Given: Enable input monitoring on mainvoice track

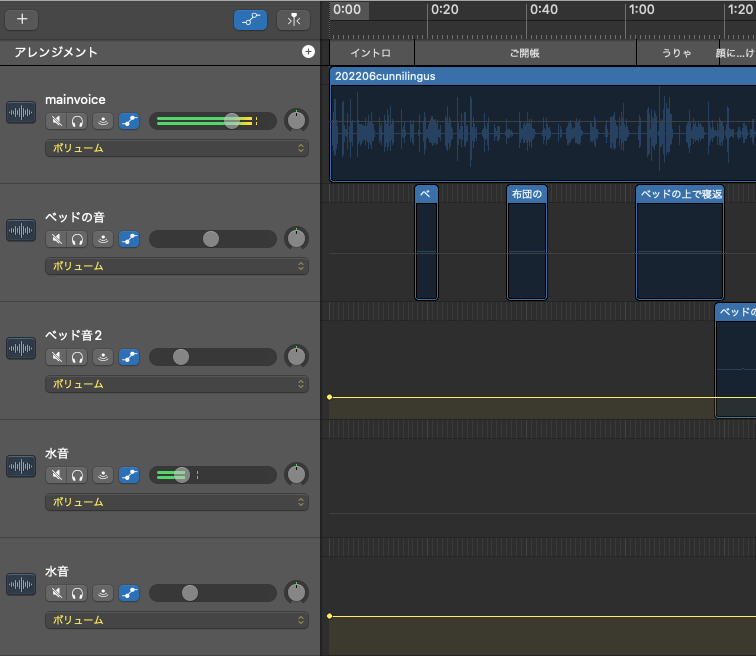Looking at the screenshot, I should point(103,121).
